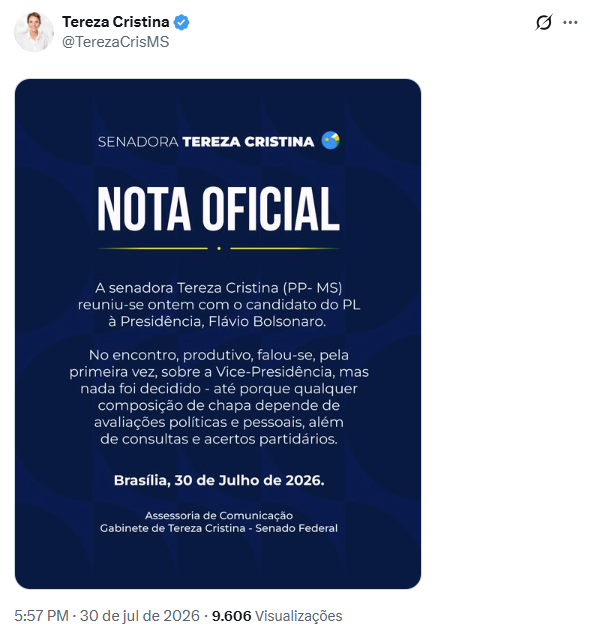
Task: Click the word Visualizações below the image
Action: 298,616
